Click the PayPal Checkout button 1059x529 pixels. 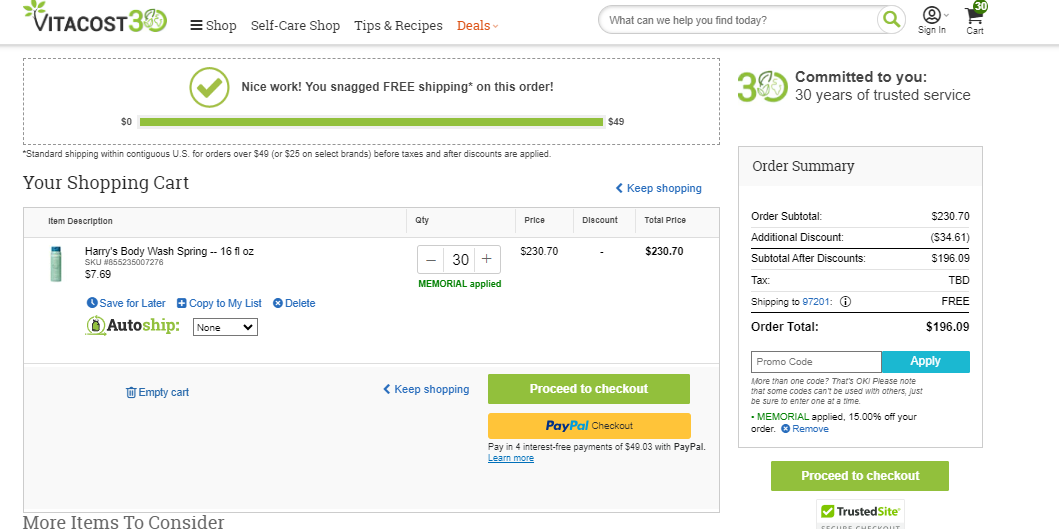point(589,426)
